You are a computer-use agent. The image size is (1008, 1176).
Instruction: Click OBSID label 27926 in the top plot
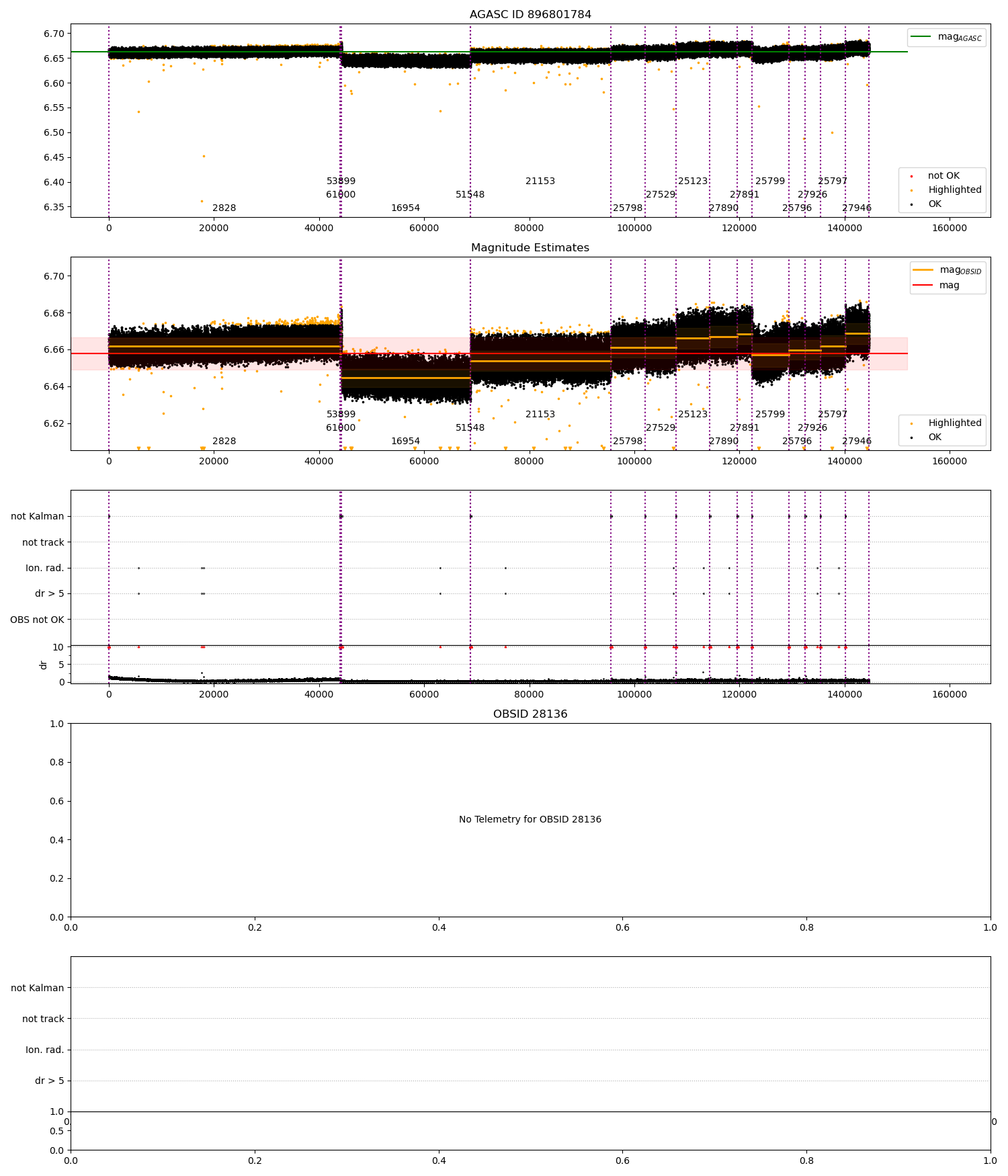tap(812, 195)
